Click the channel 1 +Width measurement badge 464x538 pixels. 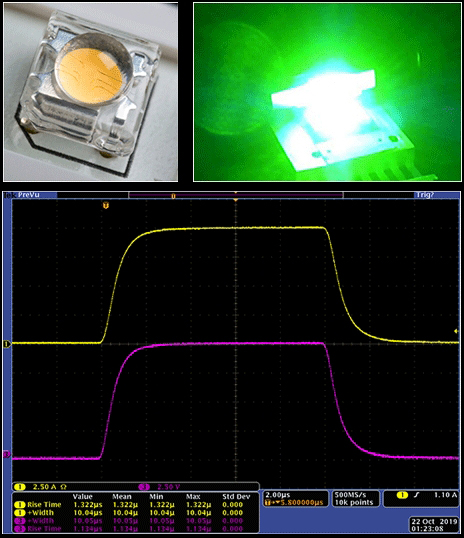[x=20, y=513]
